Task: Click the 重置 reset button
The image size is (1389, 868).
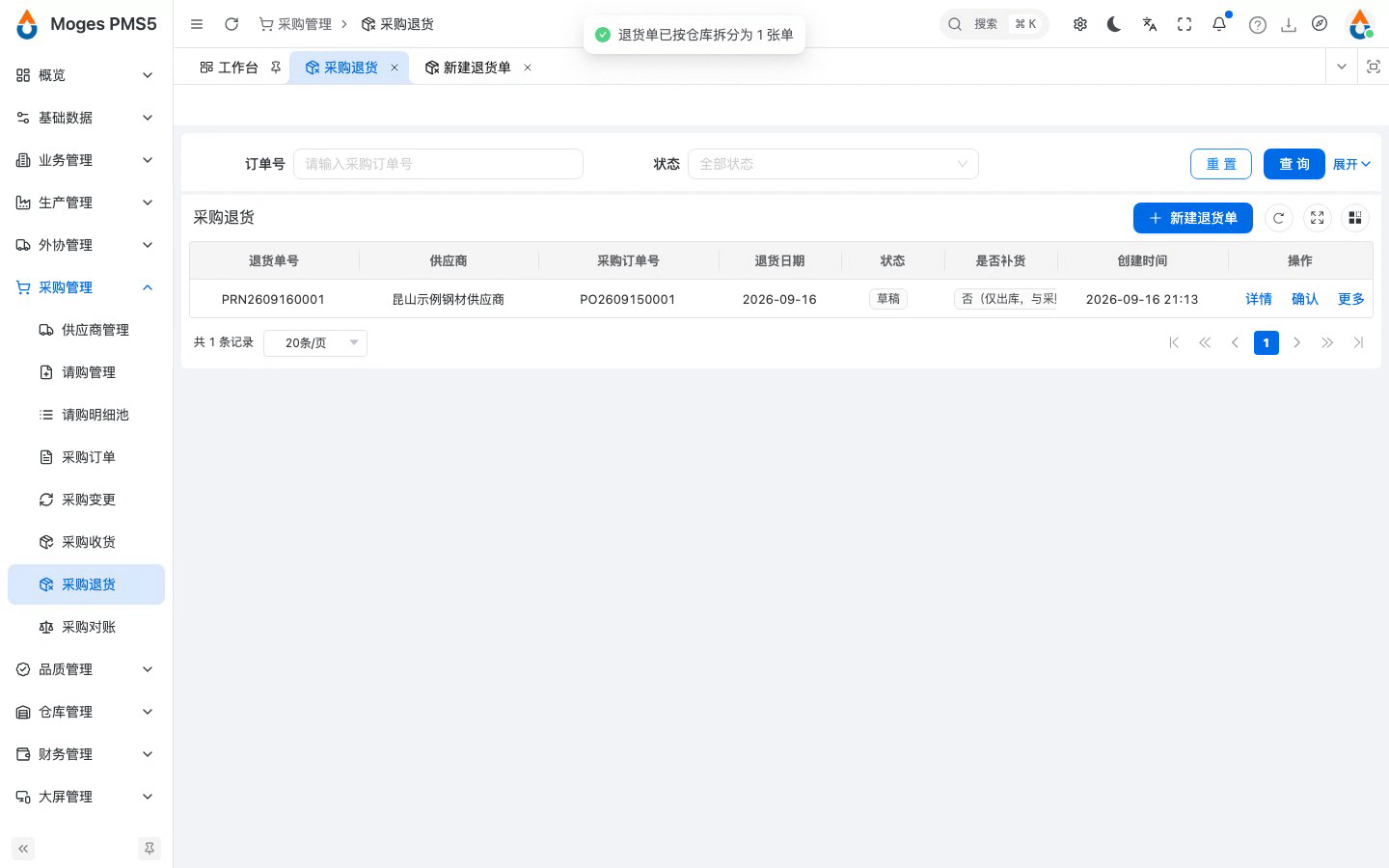Action: pyautogui.click(x=1221, y=164)
